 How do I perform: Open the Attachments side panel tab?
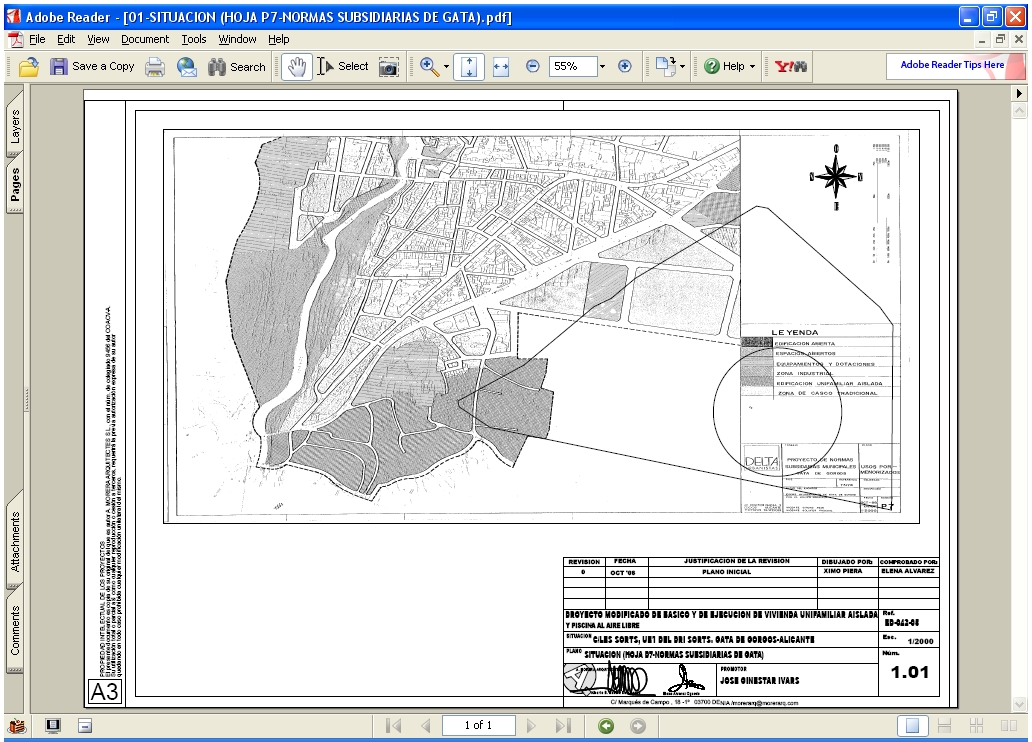(15, 542)
